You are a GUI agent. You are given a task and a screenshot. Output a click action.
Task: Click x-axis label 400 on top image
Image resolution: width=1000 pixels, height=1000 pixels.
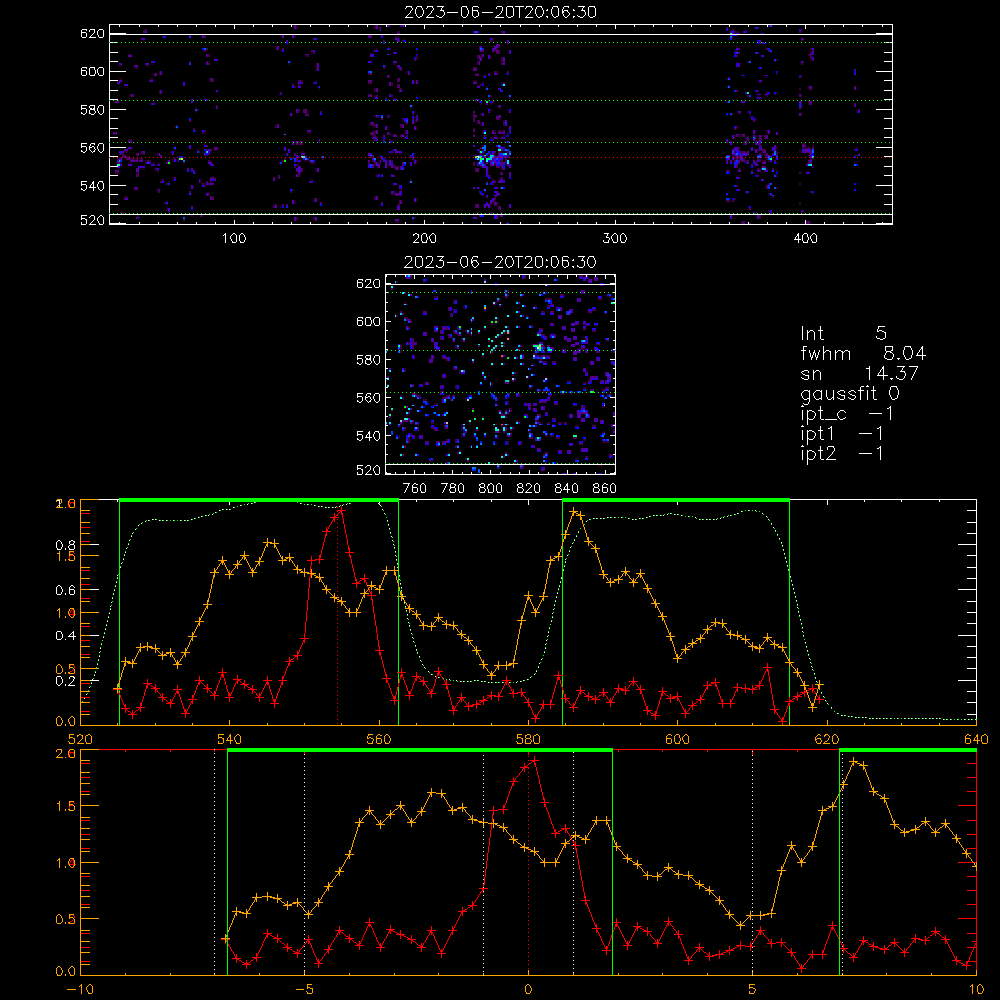tap(805, 239)
